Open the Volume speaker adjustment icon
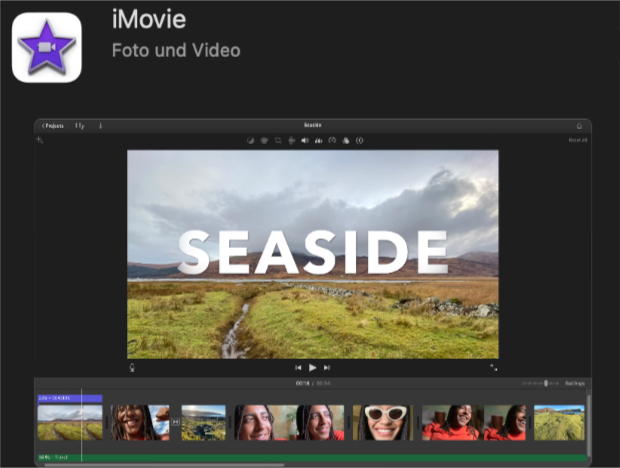 point(305,140)
